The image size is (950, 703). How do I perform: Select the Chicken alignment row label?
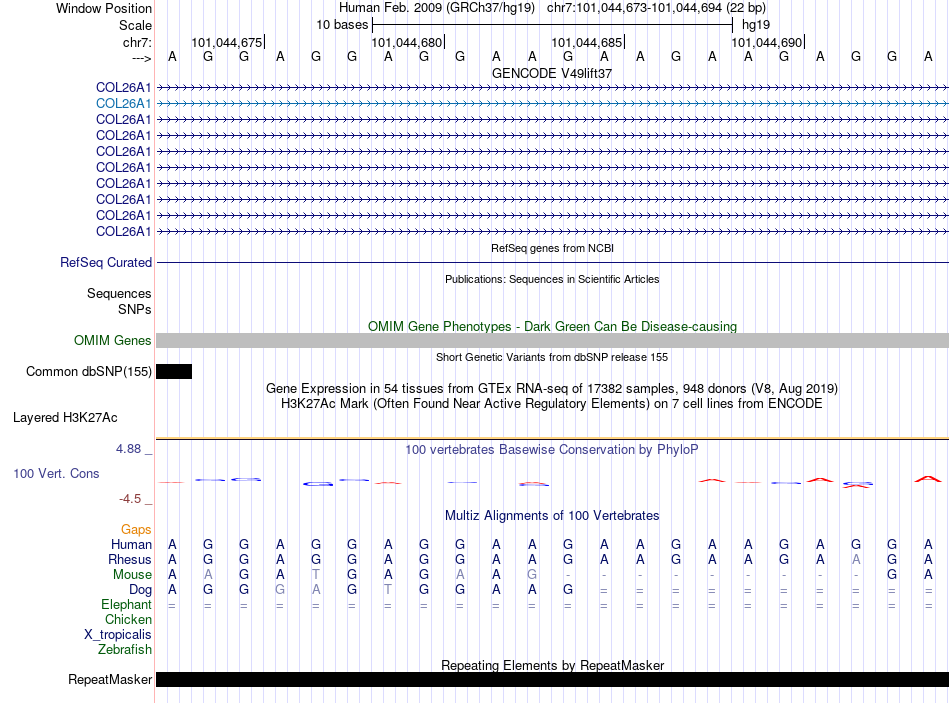click(128, 619)
